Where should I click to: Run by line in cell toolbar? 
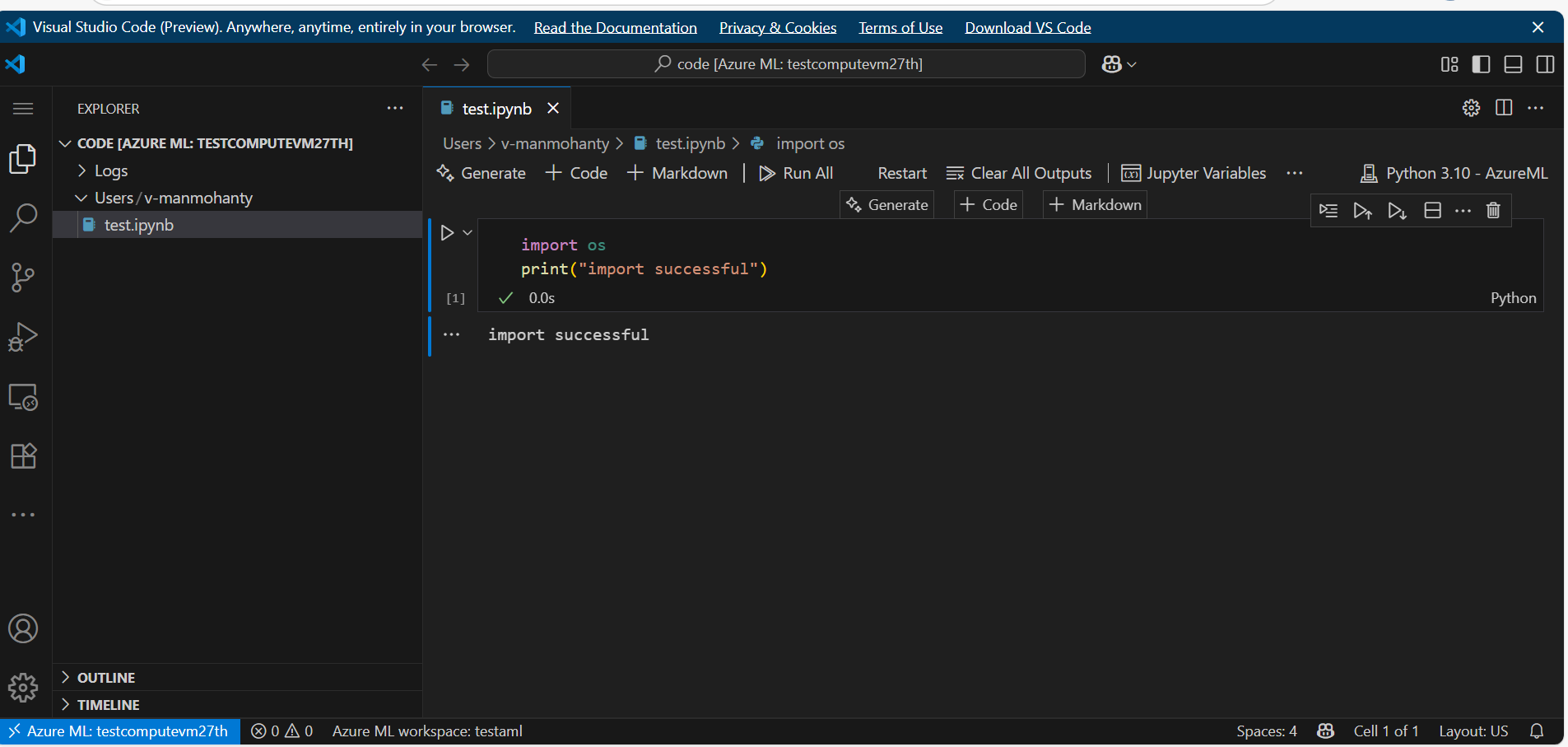point(1328,211)
